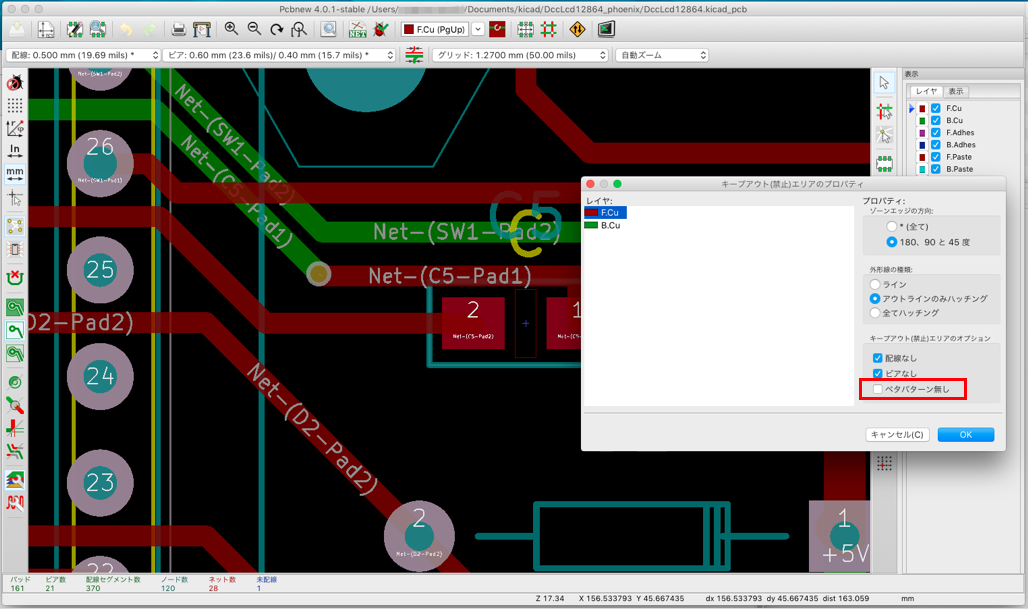The width and height of the screenshot is (1028, 609).
Task: Open the 自動ズーム zoom dropdown
Action: (662, 55)
